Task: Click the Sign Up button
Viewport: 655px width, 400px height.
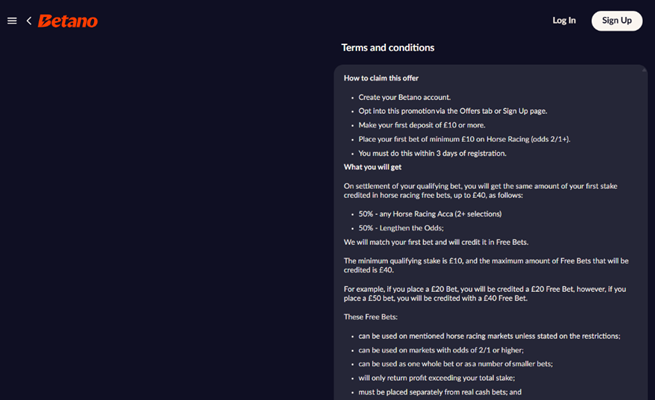Action: click(617, 20)
